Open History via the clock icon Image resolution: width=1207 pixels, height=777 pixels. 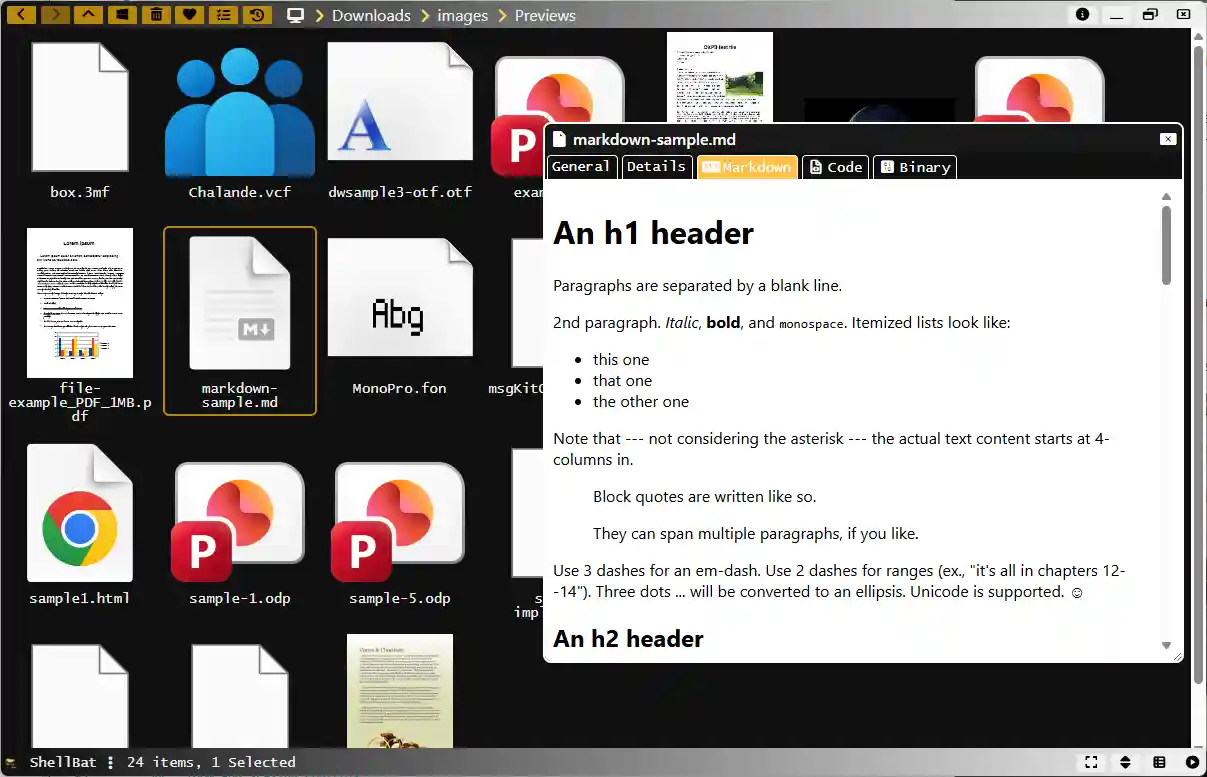click(257, 14)
